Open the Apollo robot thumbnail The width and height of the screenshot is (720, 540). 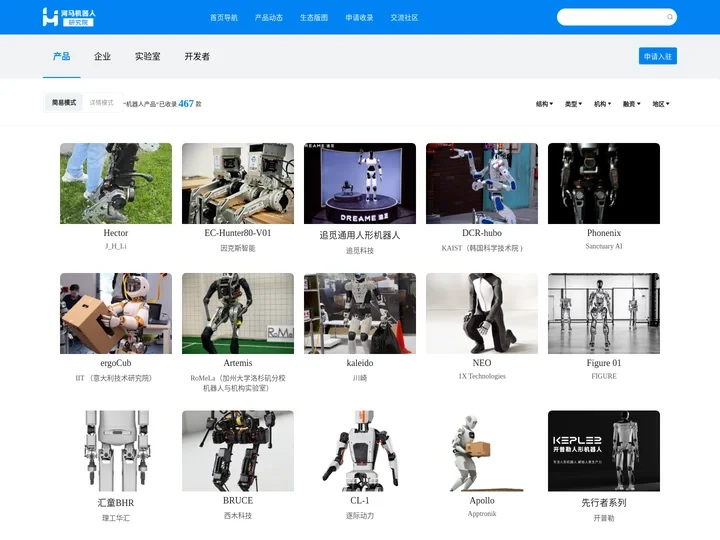482,451
